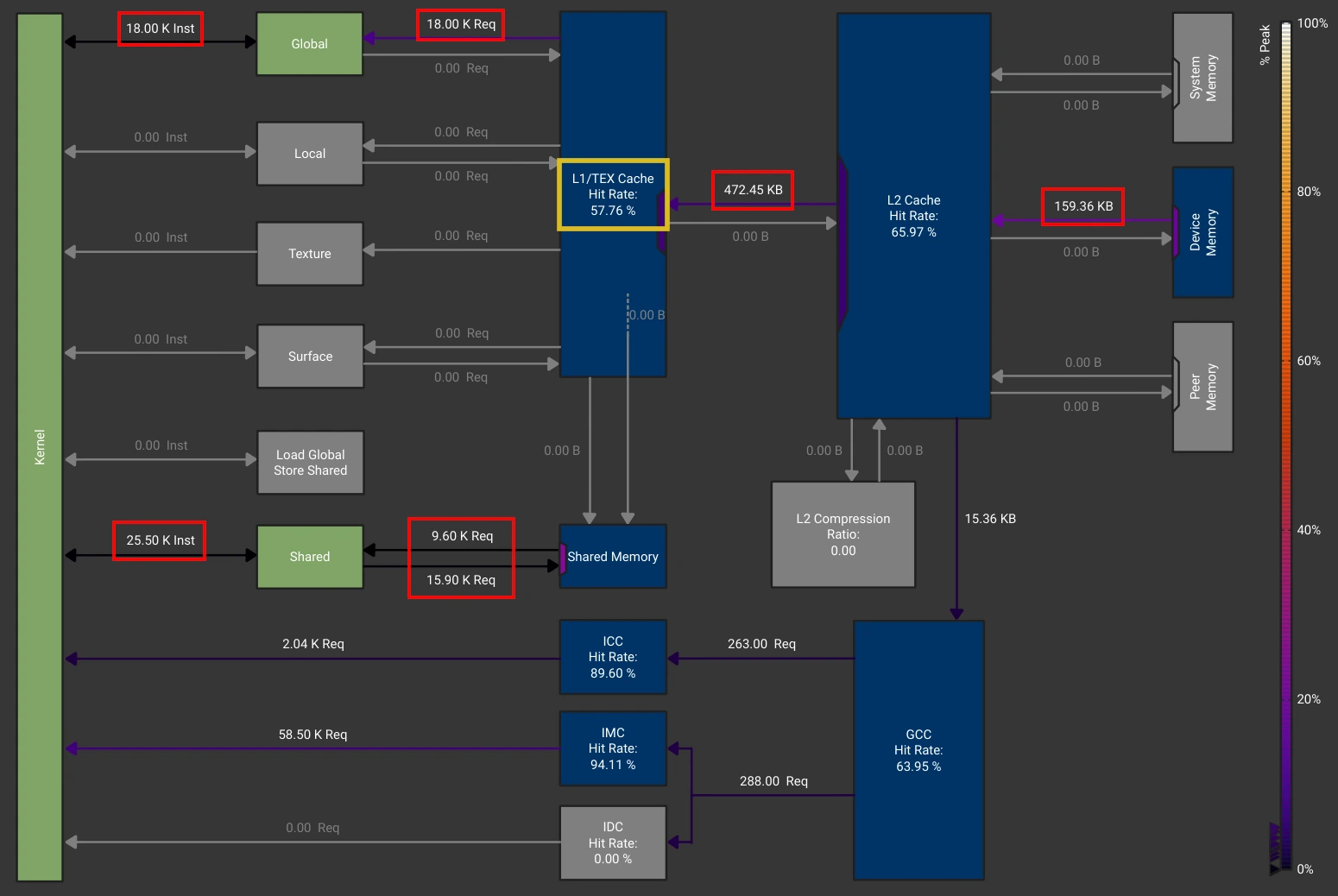Click the 472.45 KB transfer value
This screenshot has height=896, width=1338.
tap(753, 190)
